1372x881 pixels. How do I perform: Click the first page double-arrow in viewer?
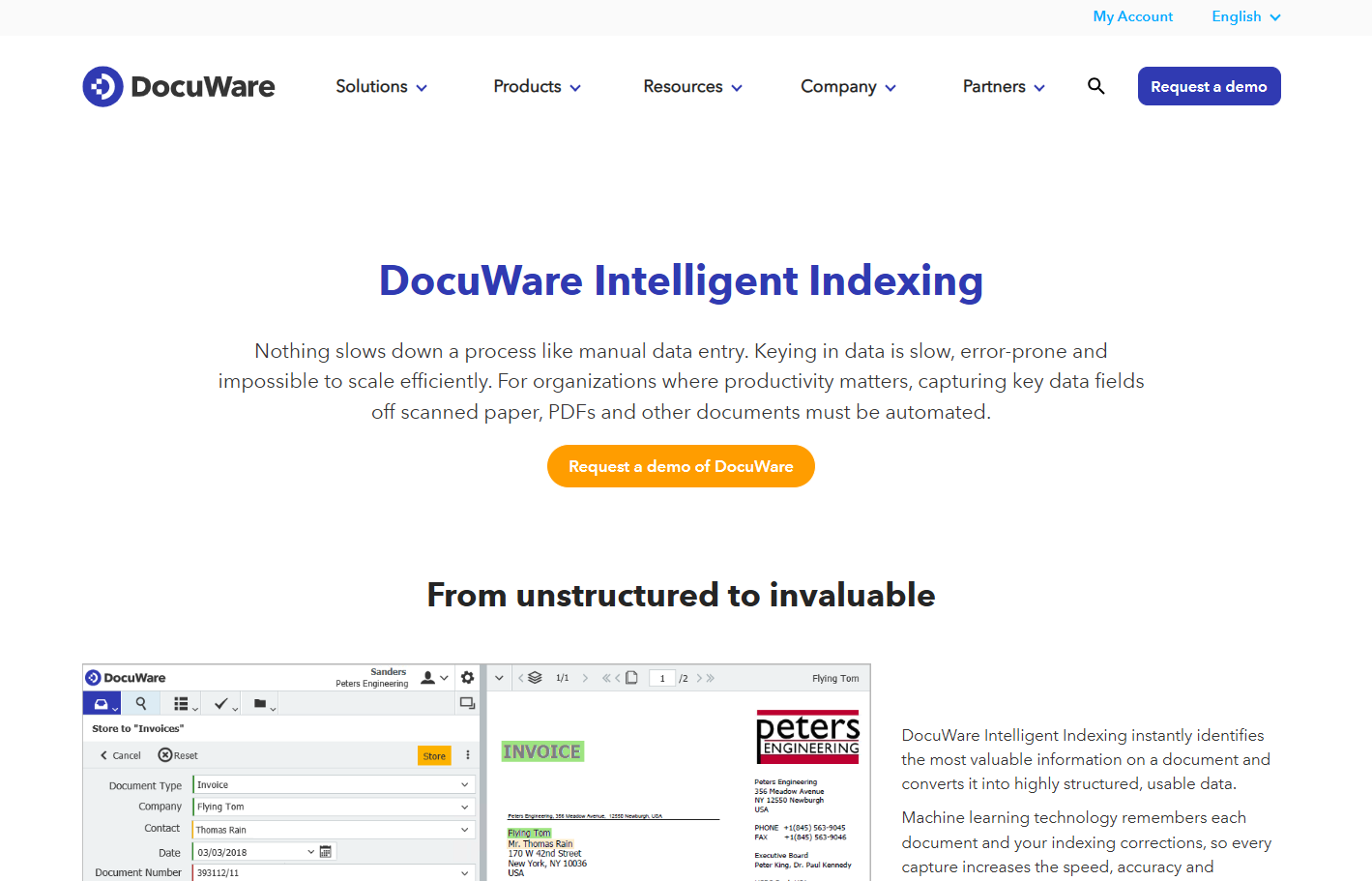(x=606, y=678)
